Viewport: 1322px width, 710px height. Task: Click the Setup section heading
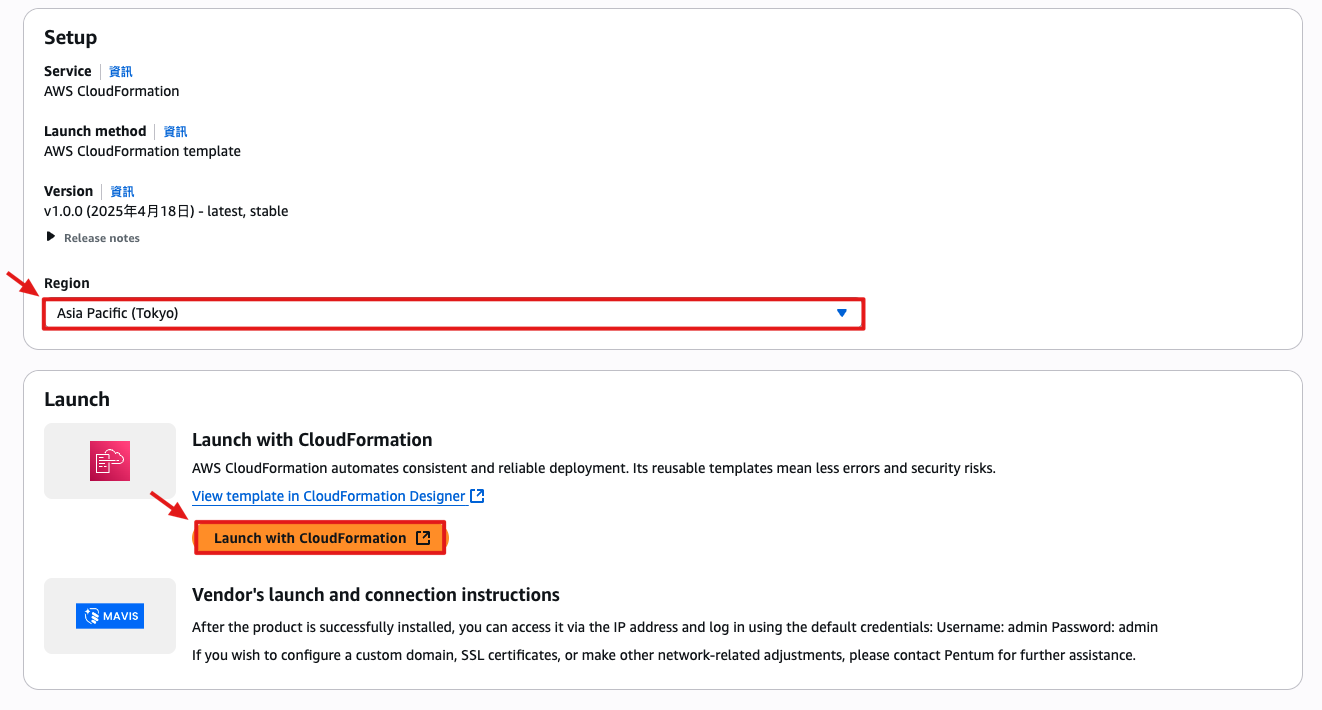(x=70, y=38)
